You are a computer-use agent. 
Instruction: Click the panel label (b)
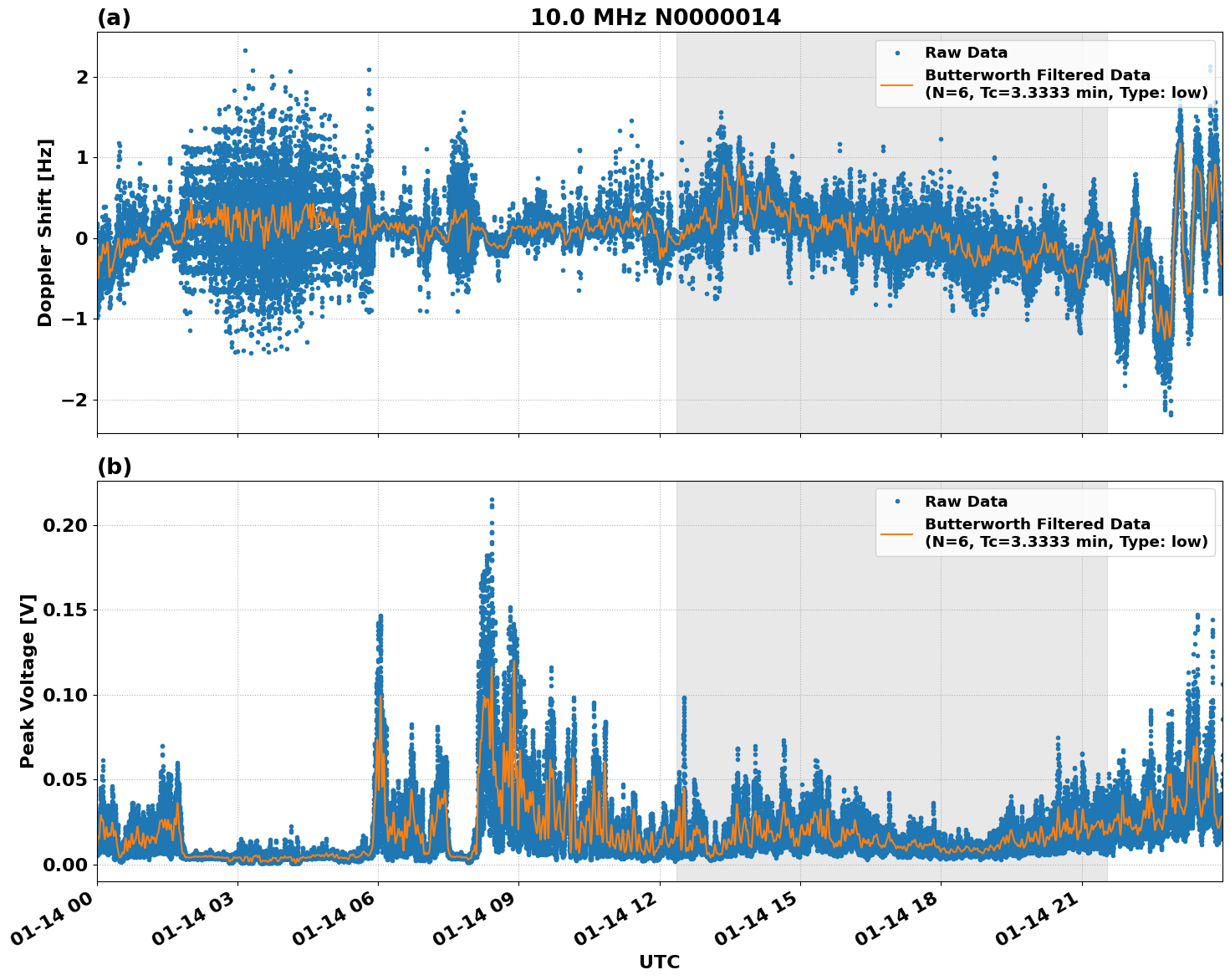tap(115, 466)
